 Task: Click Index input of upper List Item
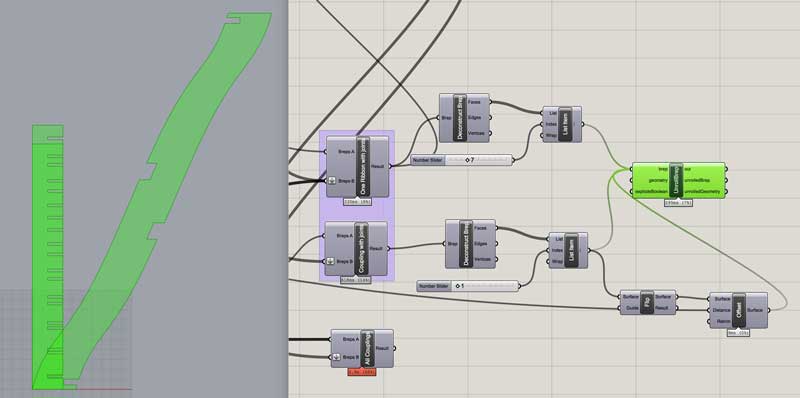click(x=551, y=124)
